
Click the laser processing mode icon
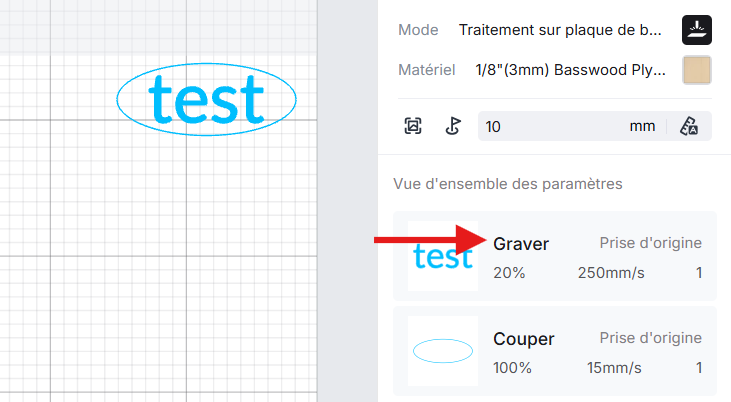(696, 30)
